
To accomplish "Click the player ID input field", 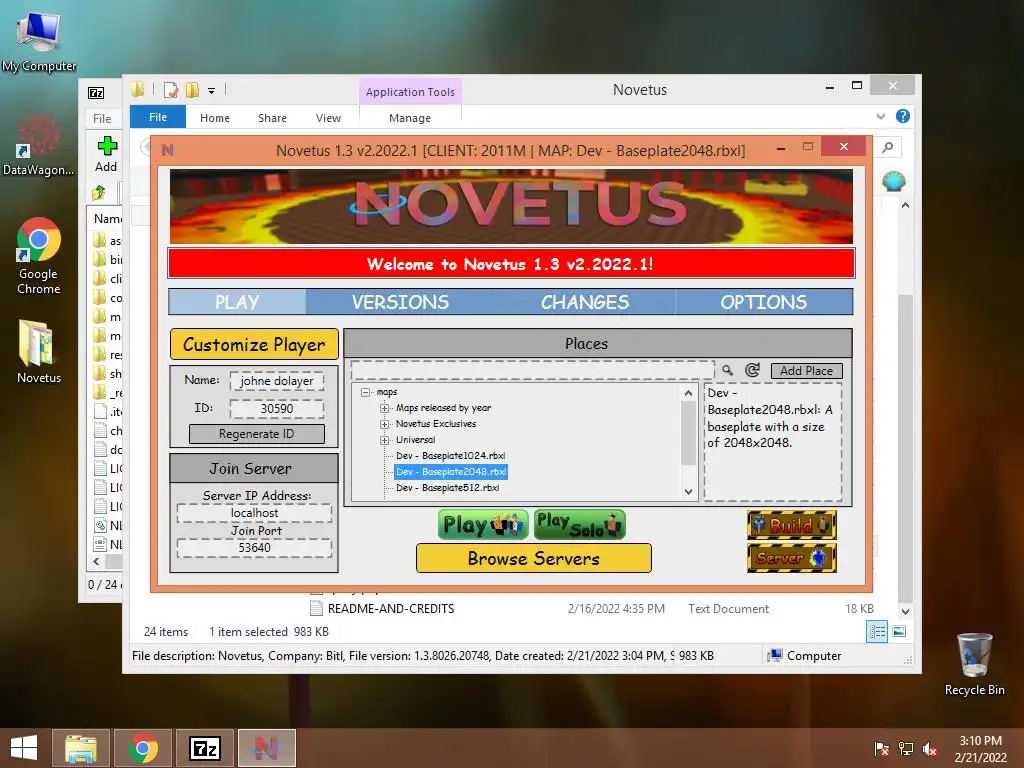I will 277,409.
